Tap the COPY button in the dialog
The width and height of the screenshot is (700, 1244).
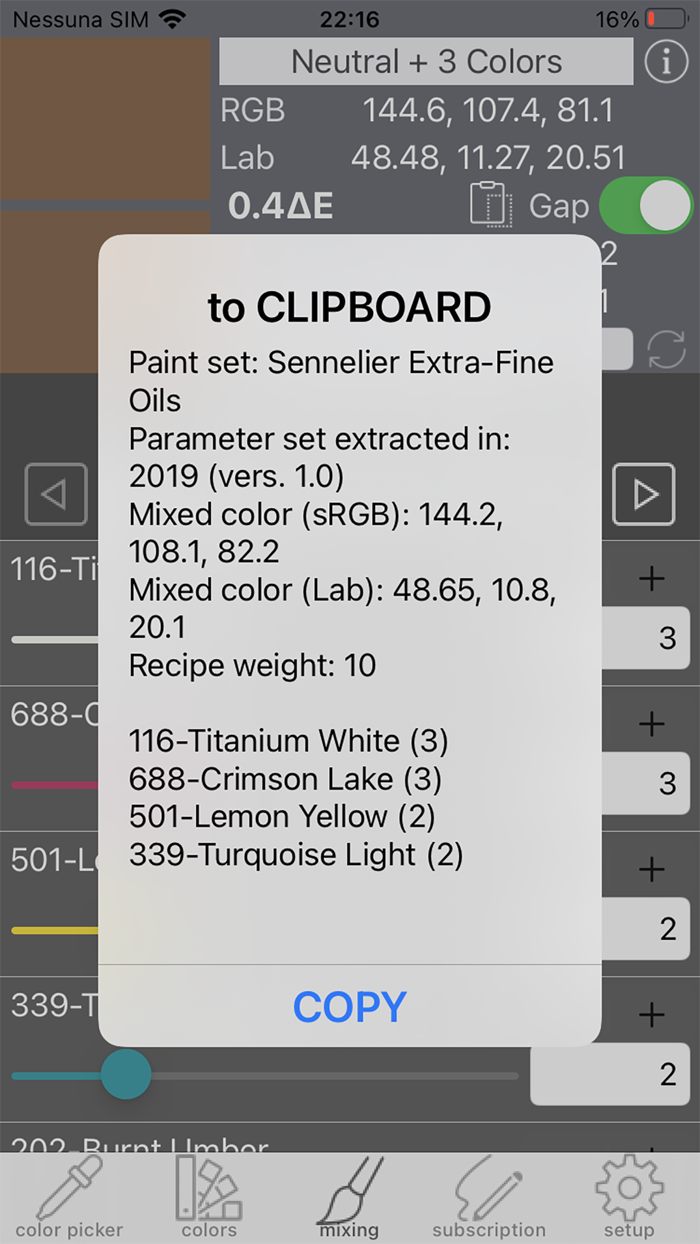(349, 1007)
